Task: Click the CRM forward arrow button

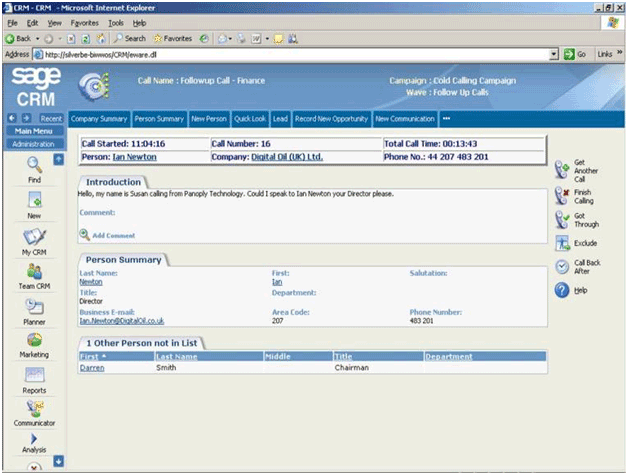Action: pos(26,118)
